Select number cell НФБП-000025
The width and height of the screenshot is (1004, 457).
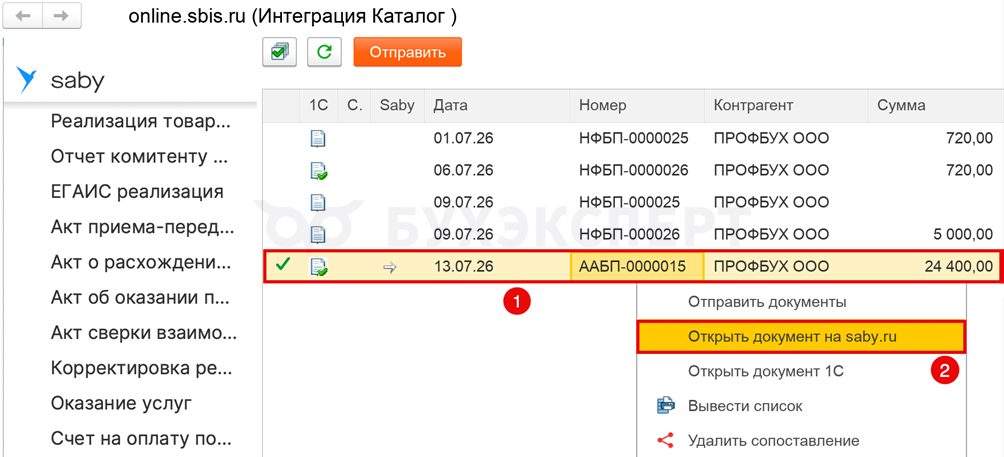point(629,202)
